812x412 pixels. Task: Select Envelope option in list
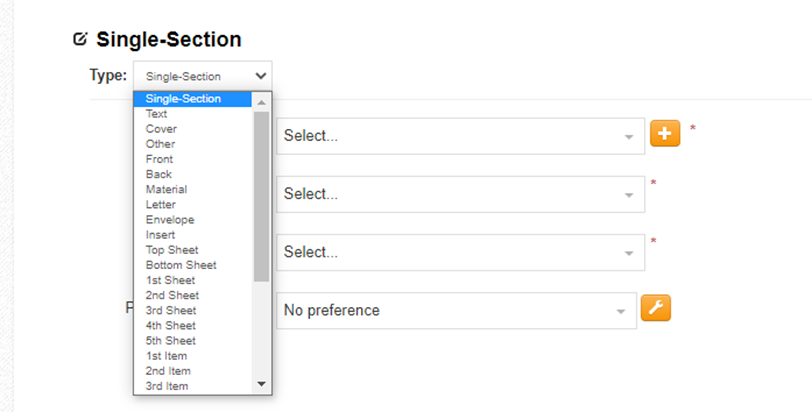click(170, 220)
